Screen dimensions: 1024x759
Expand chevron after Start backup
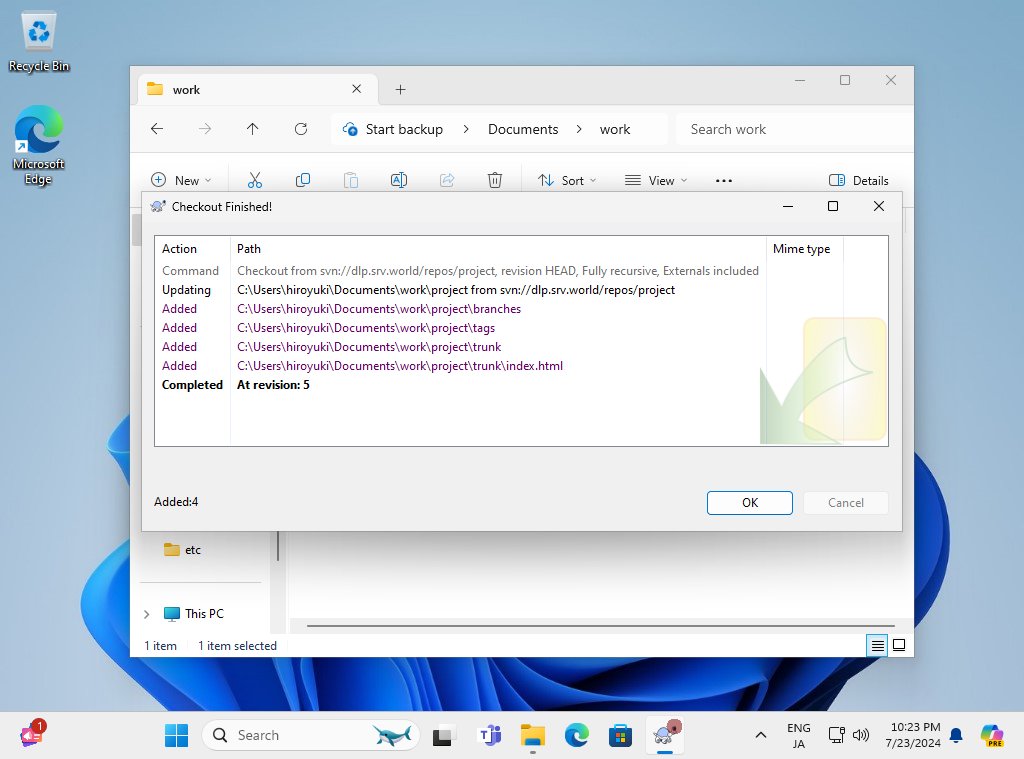466,129
